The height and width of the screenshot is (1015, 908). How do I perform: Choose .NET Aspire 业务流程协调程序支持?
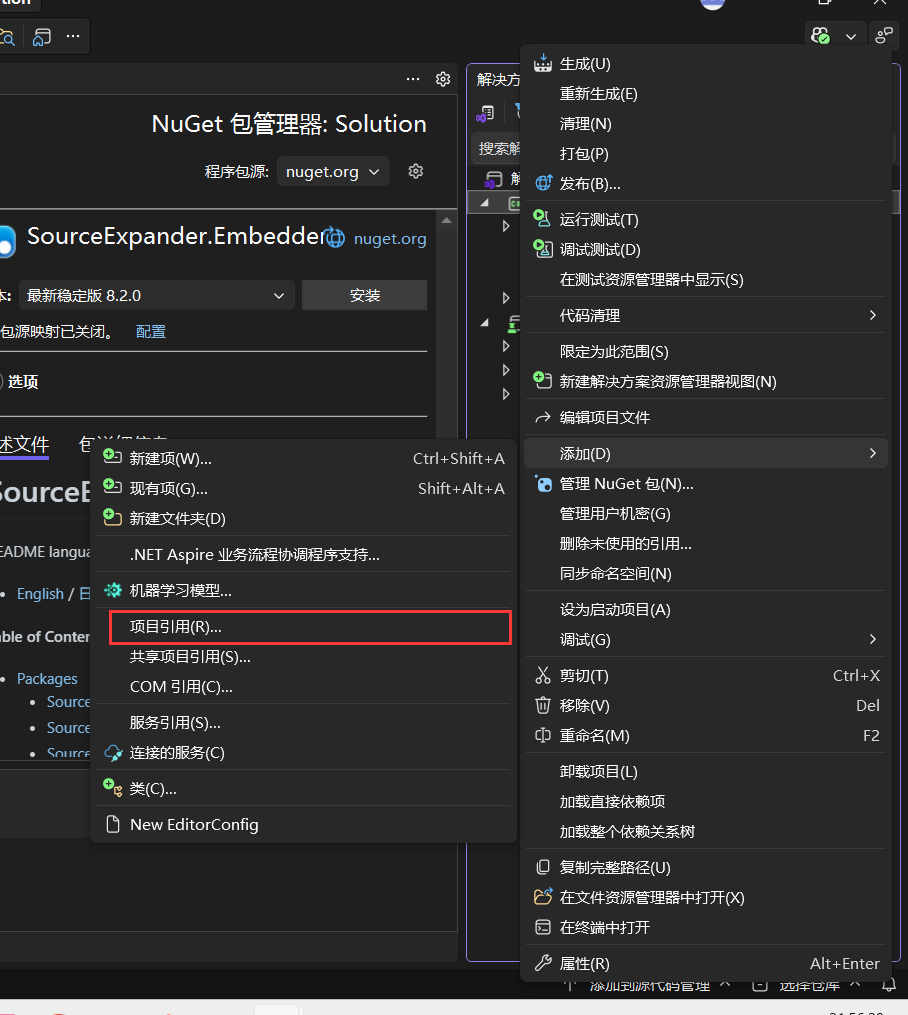[x=304, y=555]
